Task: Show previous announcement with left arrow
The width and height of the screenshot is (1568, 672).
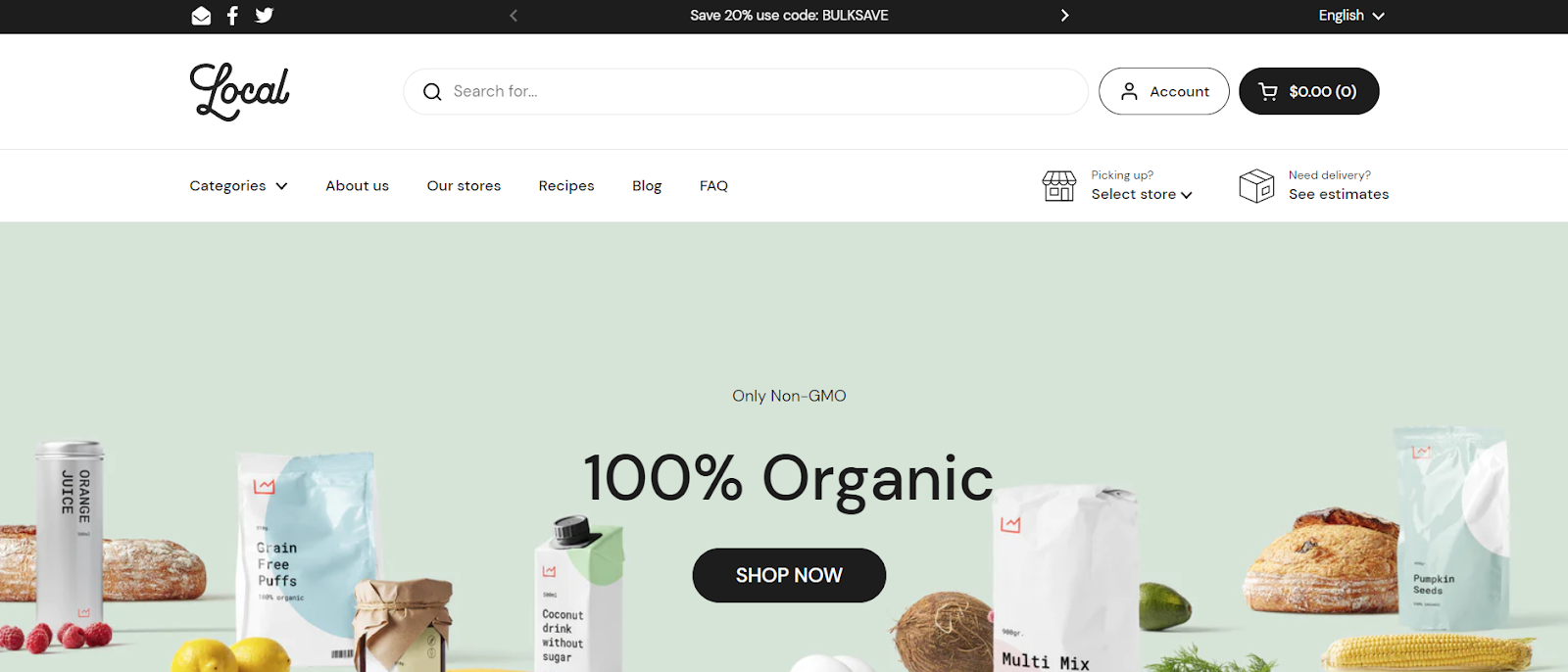Action: tap(514, 16)
